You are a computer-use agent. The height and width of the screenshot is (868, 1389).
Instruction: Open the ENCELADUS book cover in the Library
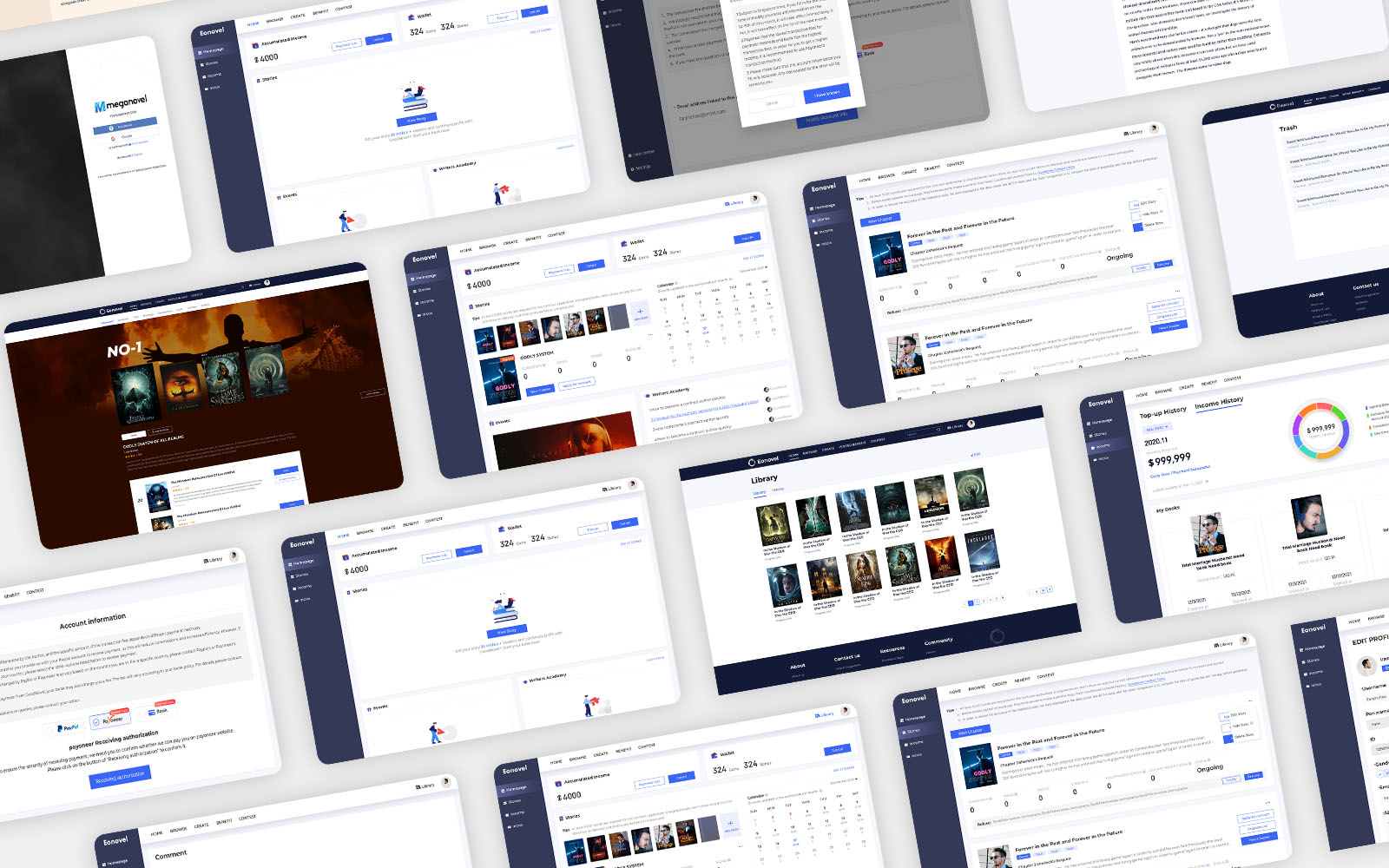click(x=982, y=550)
